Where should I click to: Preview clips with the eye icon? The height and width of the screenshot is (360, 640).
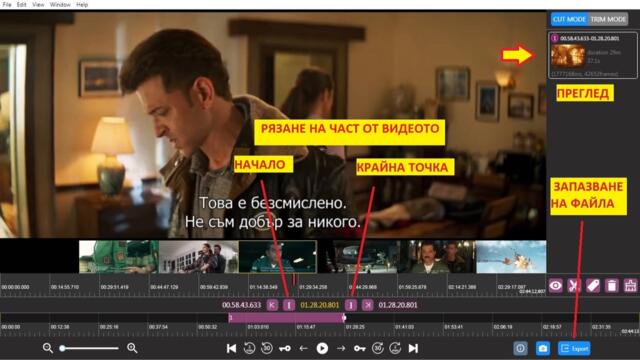click(556, 286)
